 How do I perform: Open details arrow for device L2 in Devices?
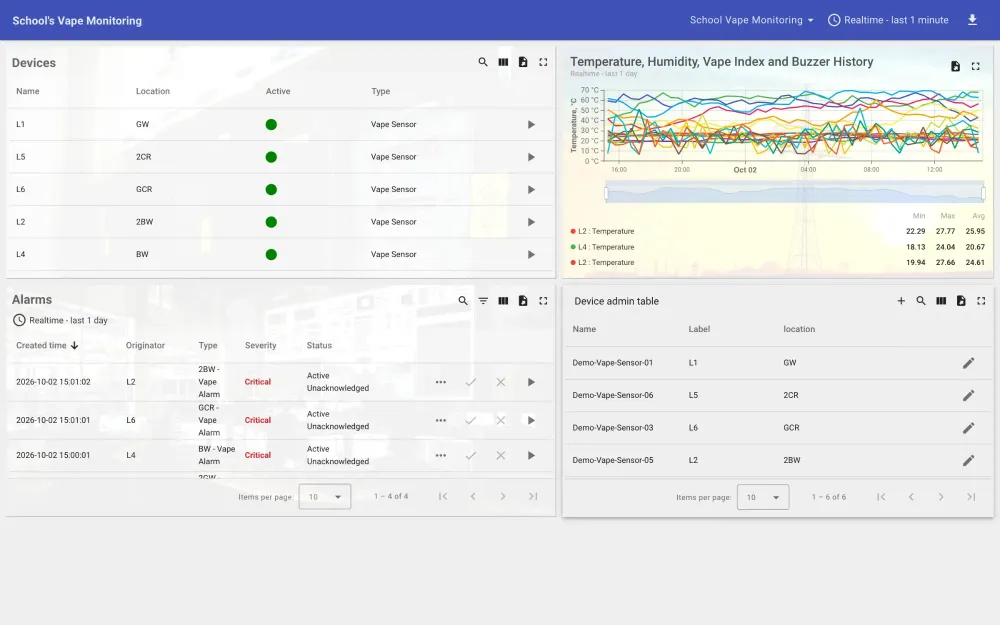click(531, 222)
